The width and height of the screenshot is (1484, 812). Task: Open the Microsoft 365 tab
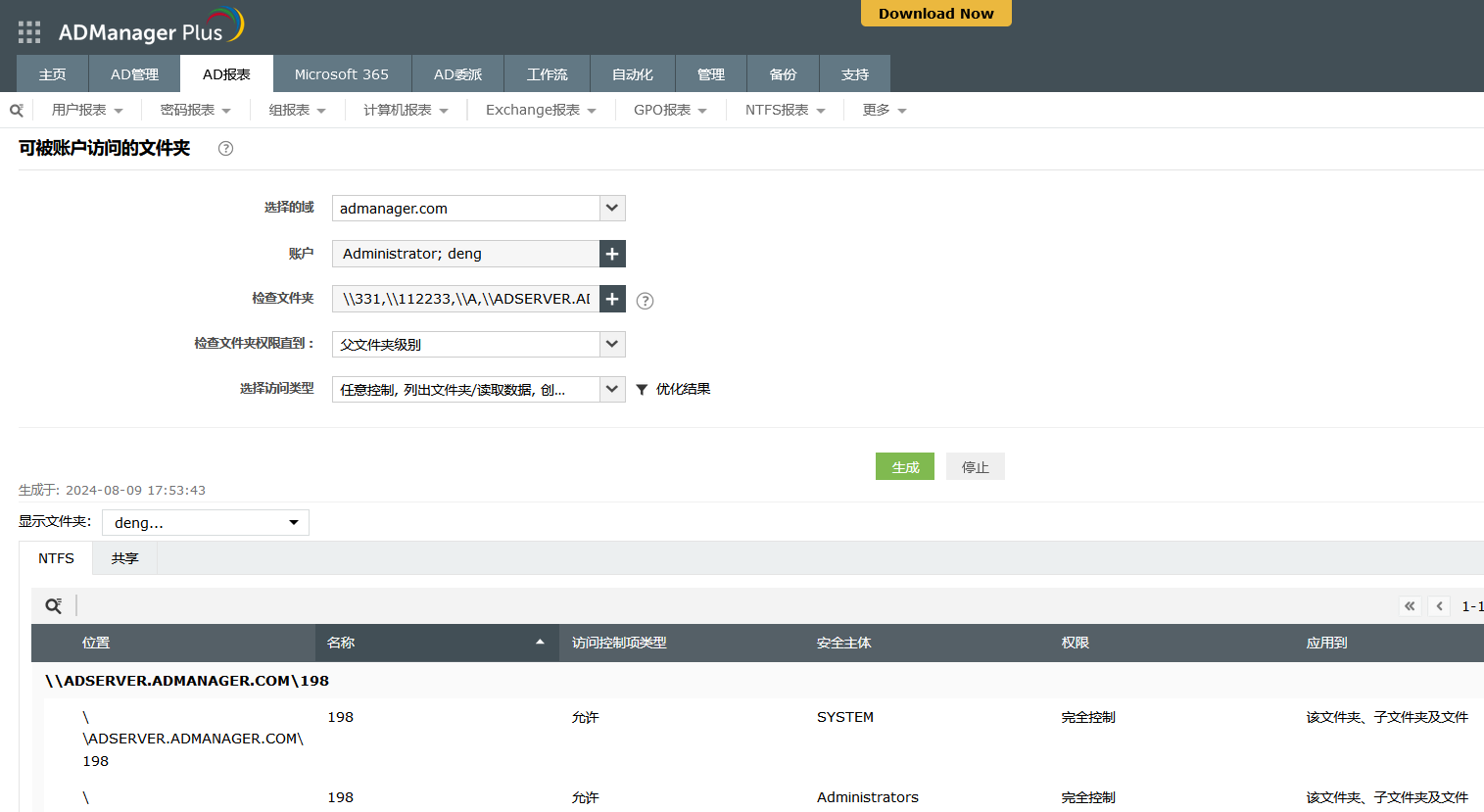(x=341, y=74)
